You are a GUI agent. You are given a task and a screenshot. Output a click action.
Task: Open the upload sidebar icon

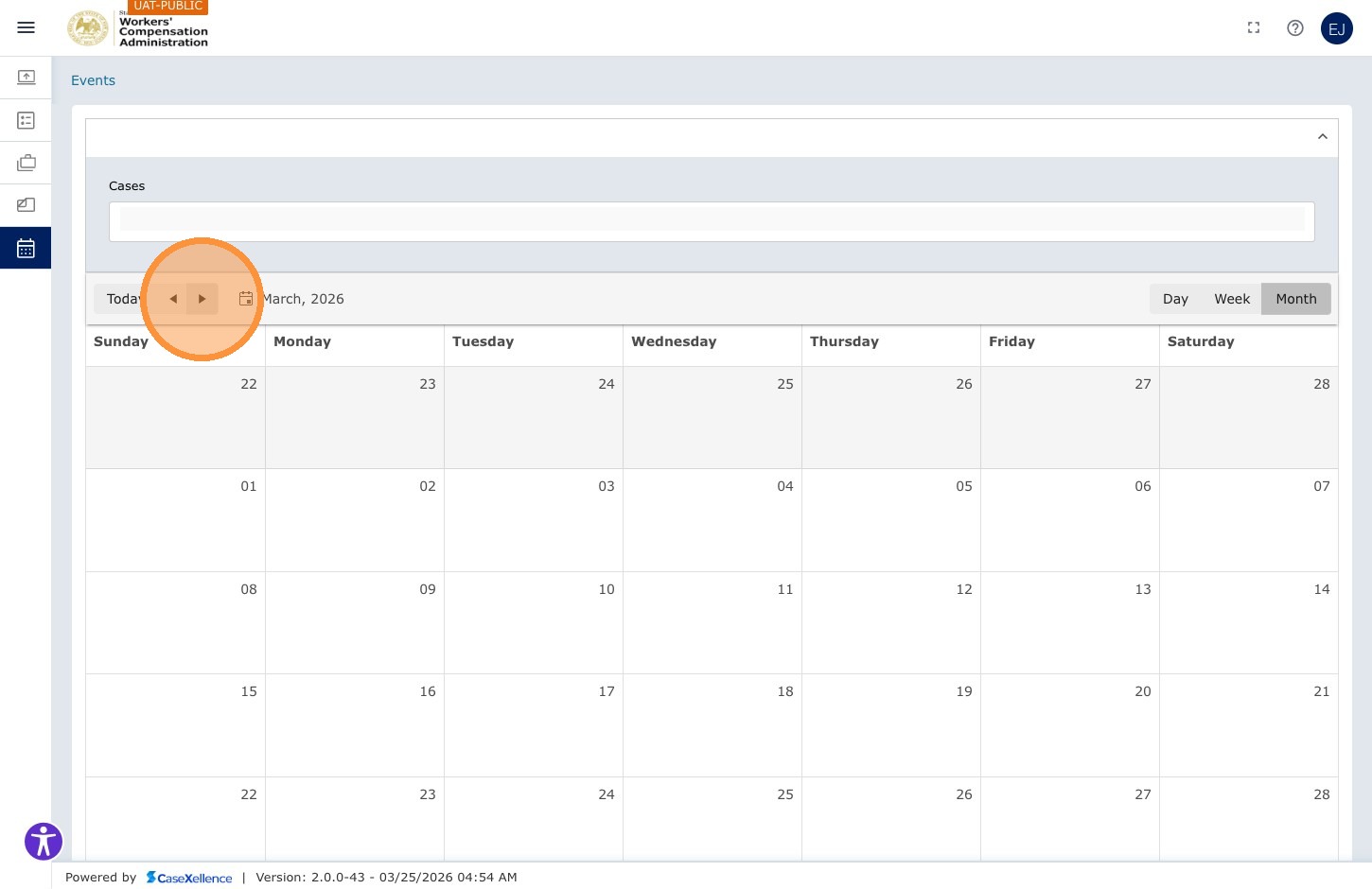(26, 77)
